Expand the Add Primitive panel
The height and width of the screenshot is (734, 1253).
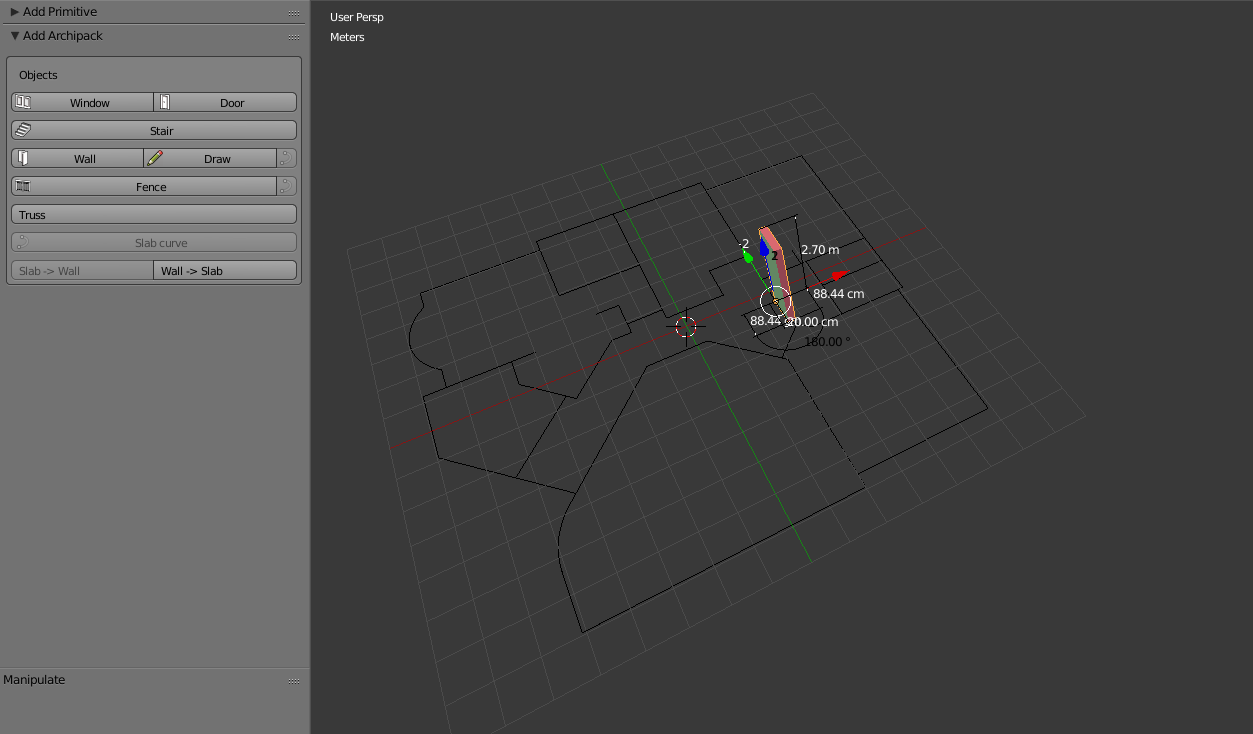click(x=15, y=12)
